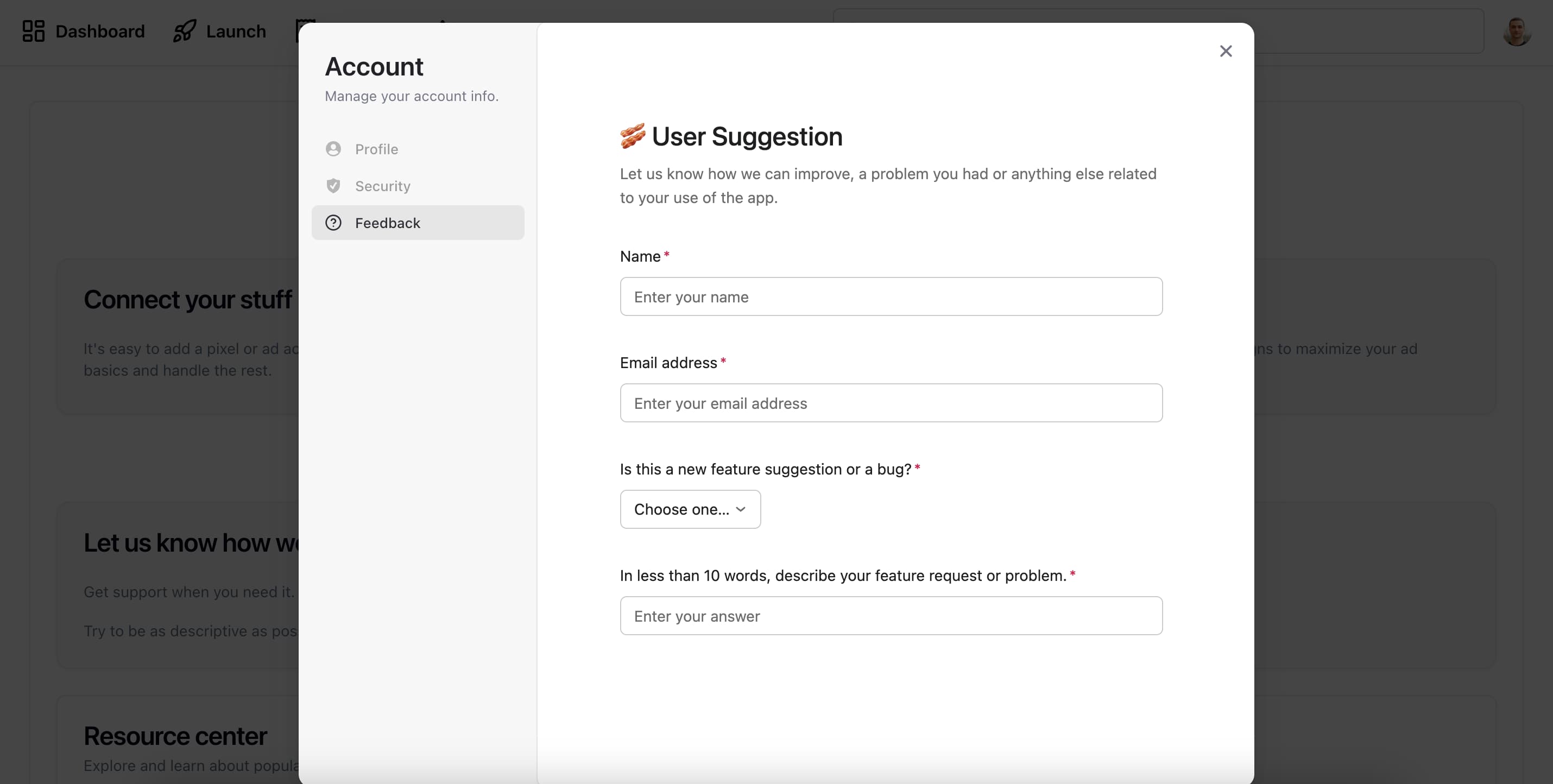Click the Email address label

tap(668, 363)
